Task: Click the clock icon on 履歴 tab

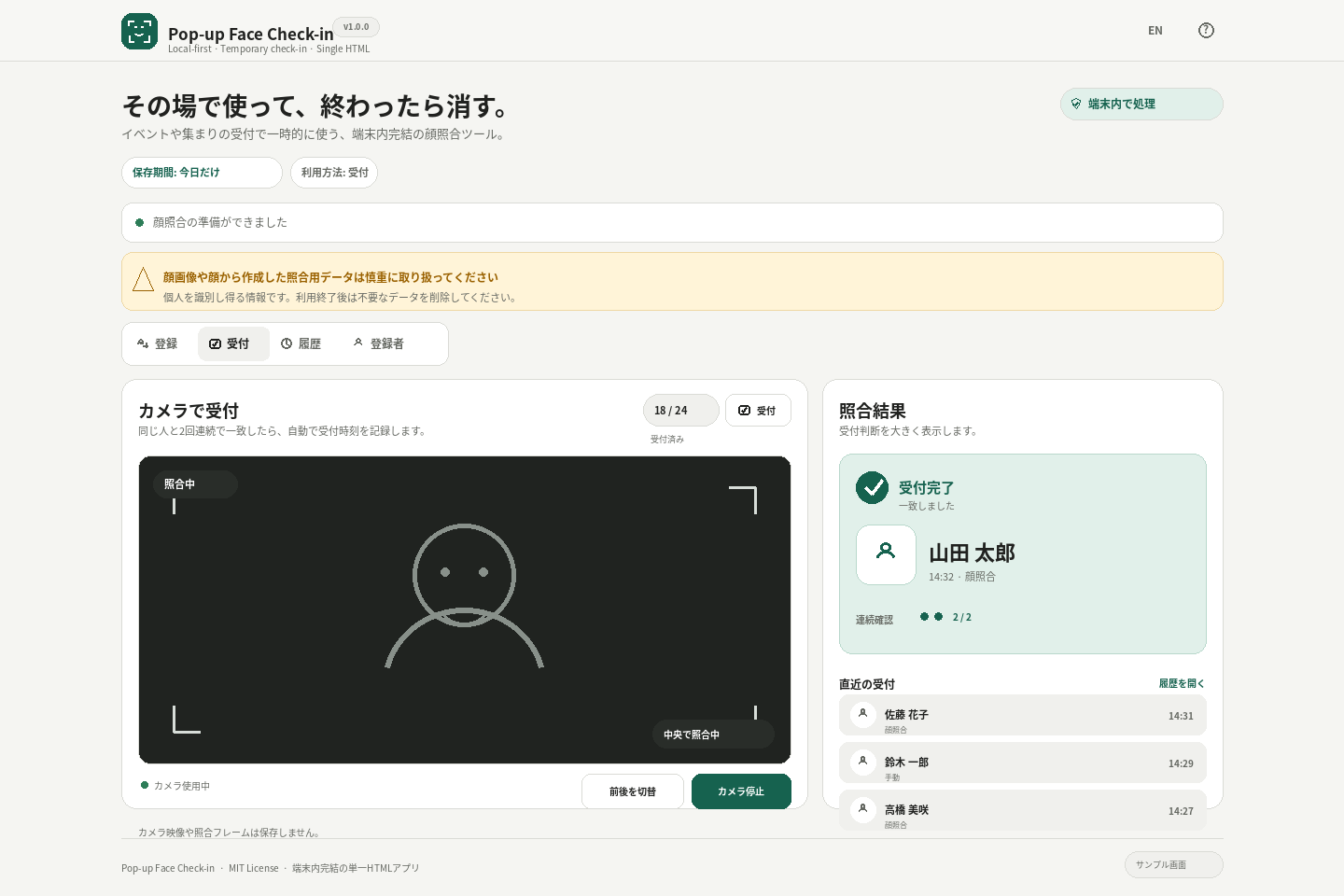Action: tap(287, 343)
